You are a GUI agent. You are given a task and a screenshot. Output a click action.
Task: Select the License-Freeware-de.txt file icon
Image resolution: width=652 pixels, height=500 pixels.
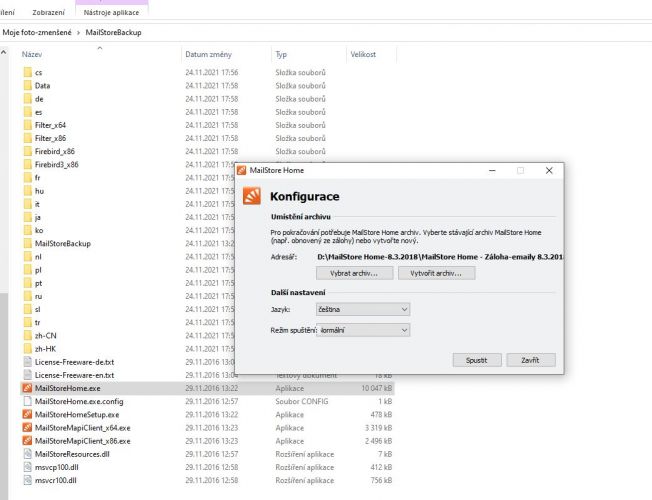point(27,362)
